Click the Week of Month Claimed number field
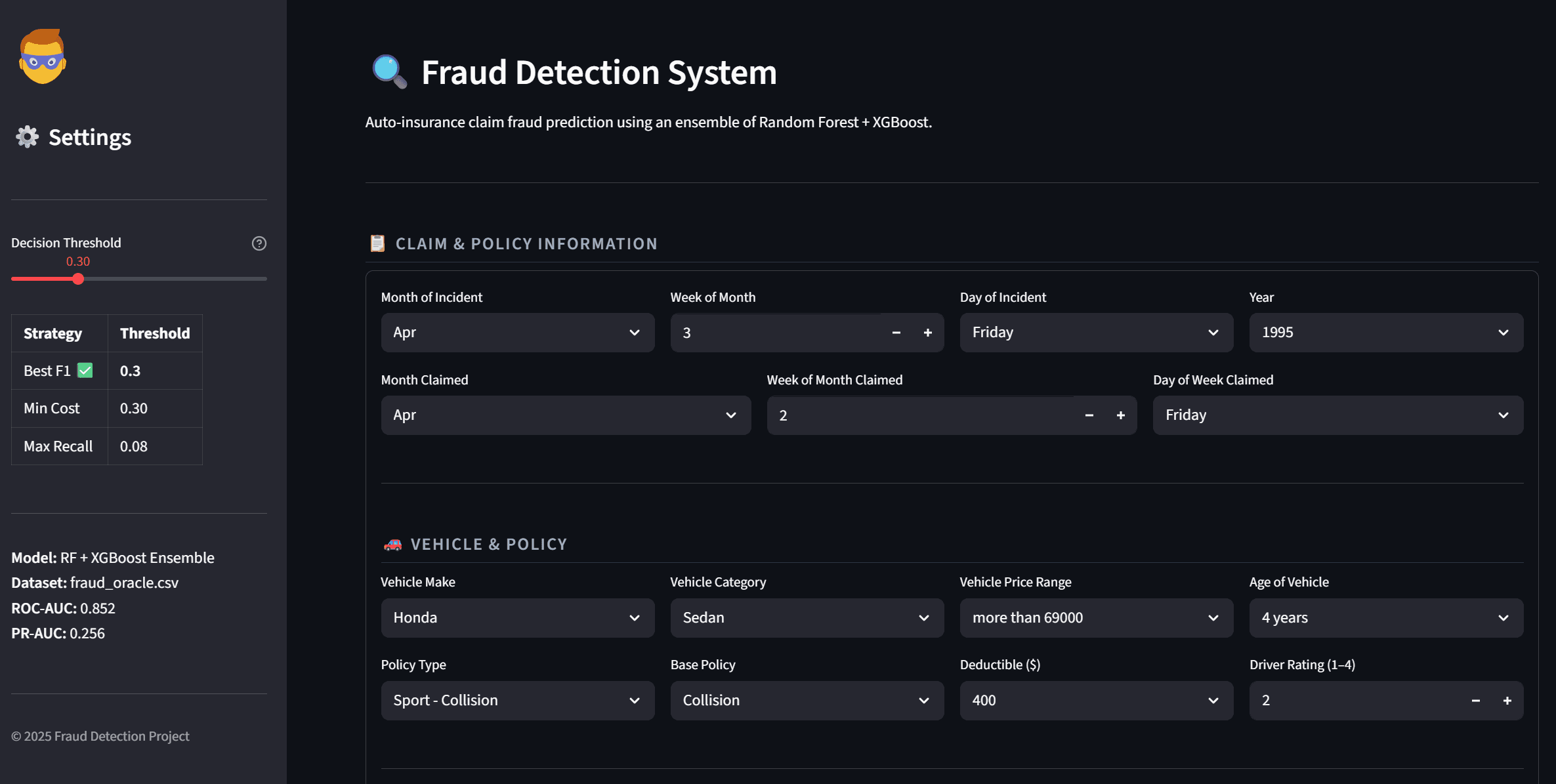This screenshot has width=1556, height=784. [920, 415]
